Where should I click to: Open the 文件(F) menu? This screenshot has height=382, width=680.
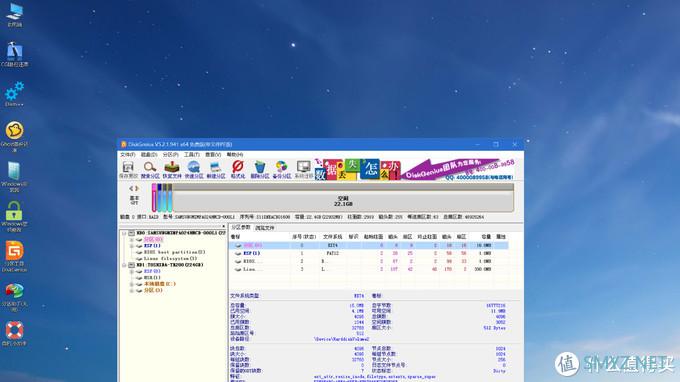[x=128, y=155]
